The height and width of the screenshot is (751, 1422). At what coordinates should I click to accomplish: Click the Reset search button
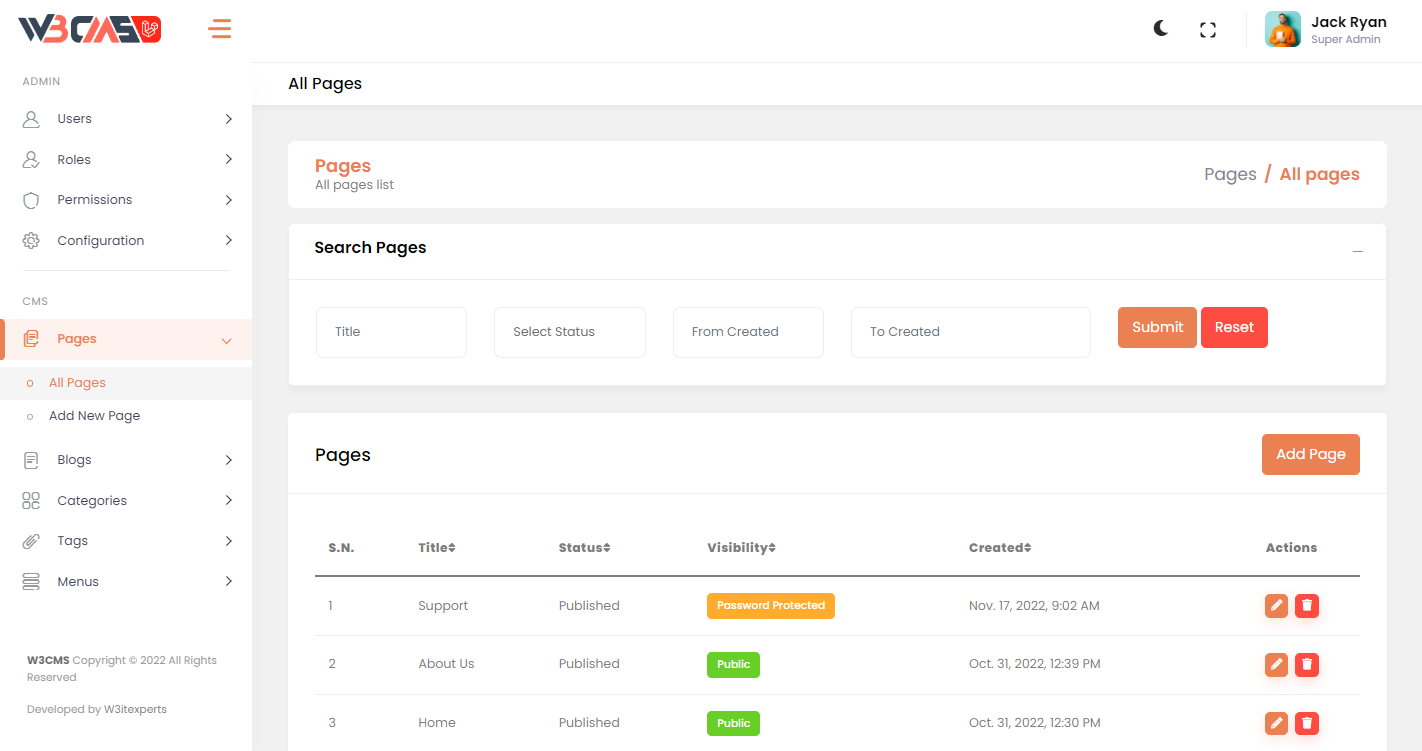(x=1233, y=328)
